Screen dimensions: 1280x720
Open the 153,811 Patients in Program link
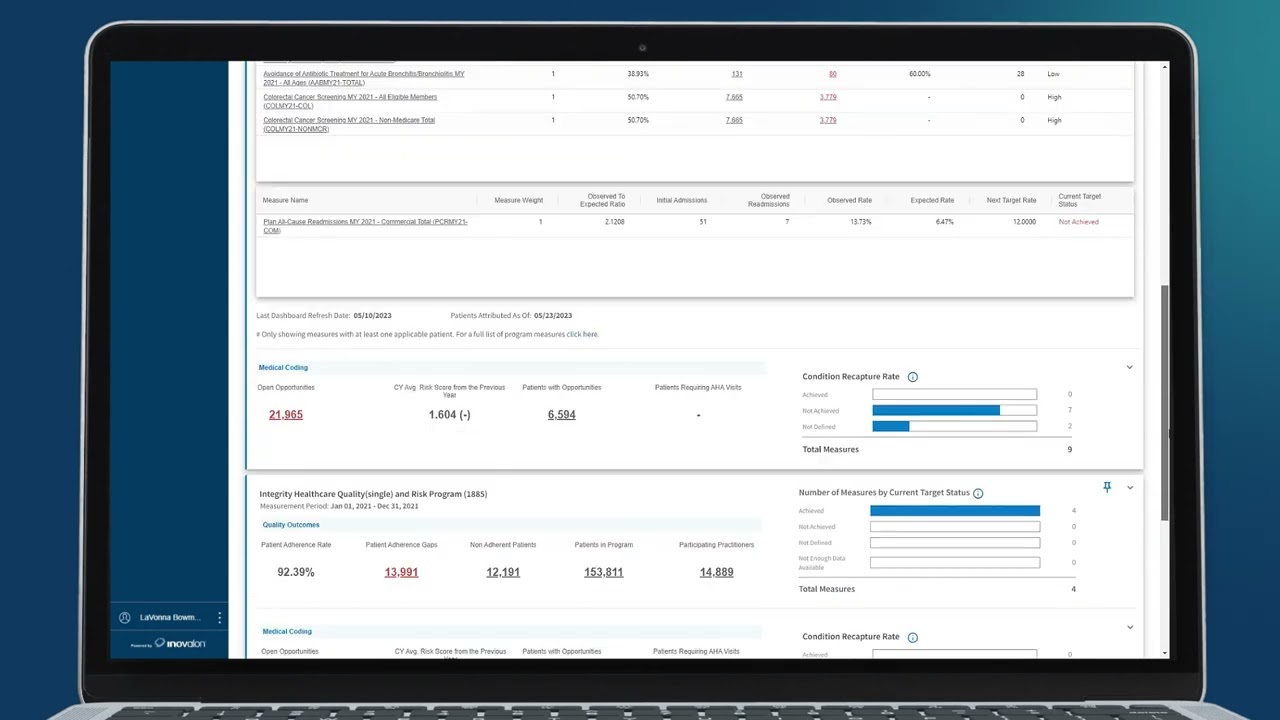tap(603, 572)
